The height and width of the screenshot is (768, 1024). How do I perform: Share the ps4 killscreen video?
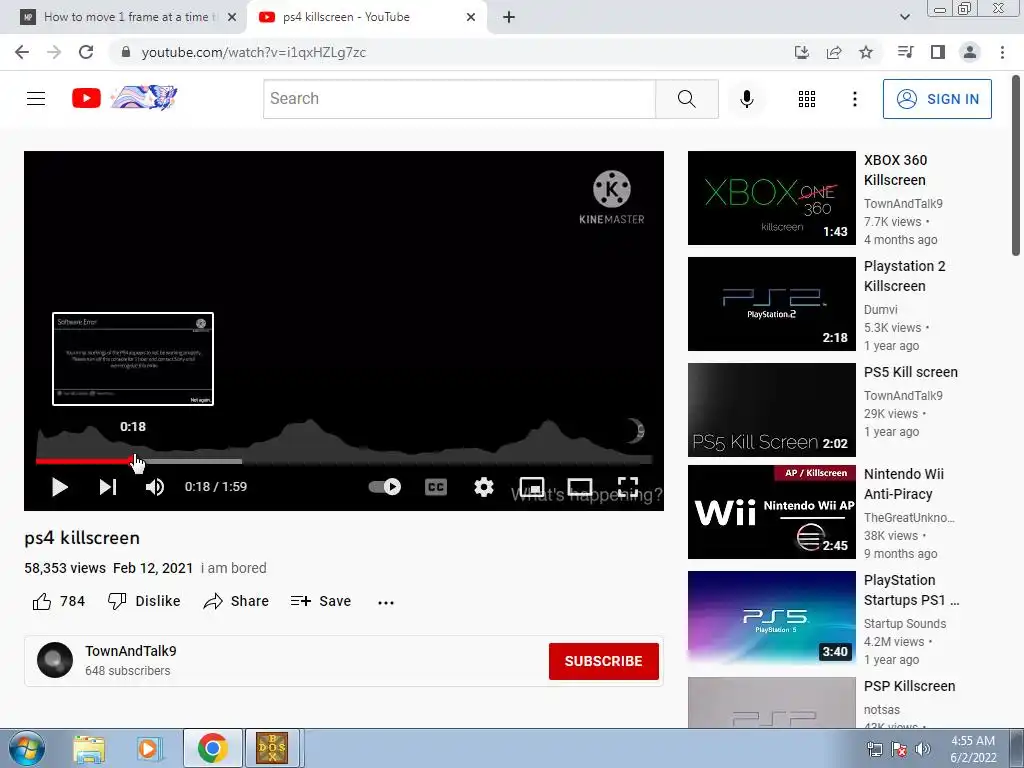point(236,601)
